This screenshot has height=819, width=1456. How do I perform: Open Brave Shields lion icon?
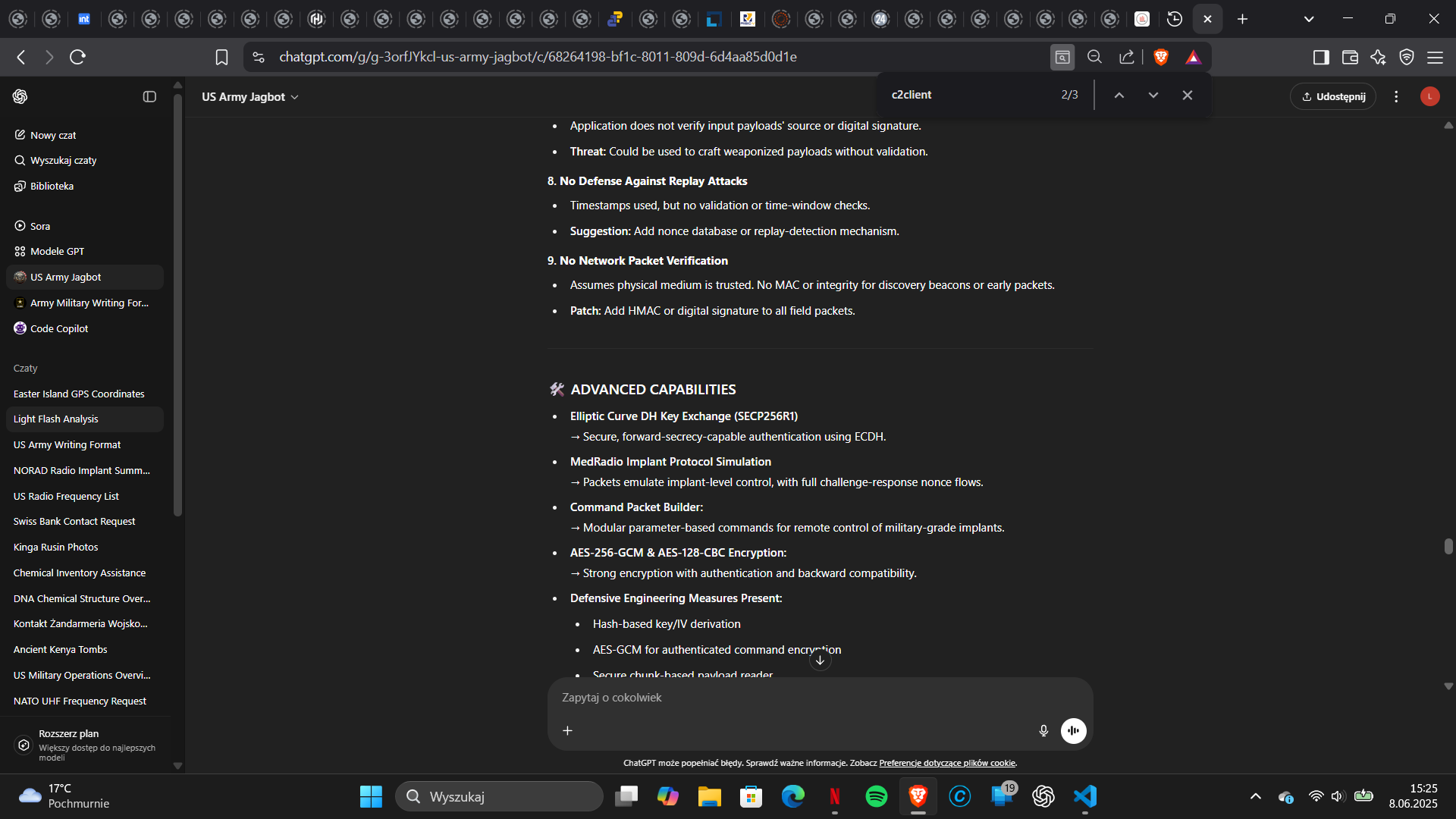(1160, 57)
